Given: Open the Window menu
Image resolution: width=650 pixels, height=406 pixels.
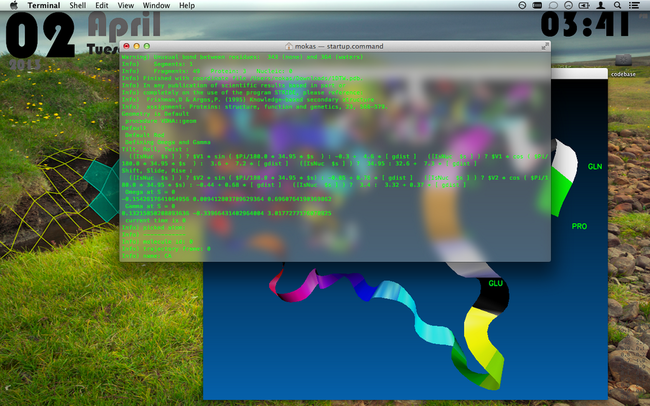Looking at the screenshot, I should [155, 5].
